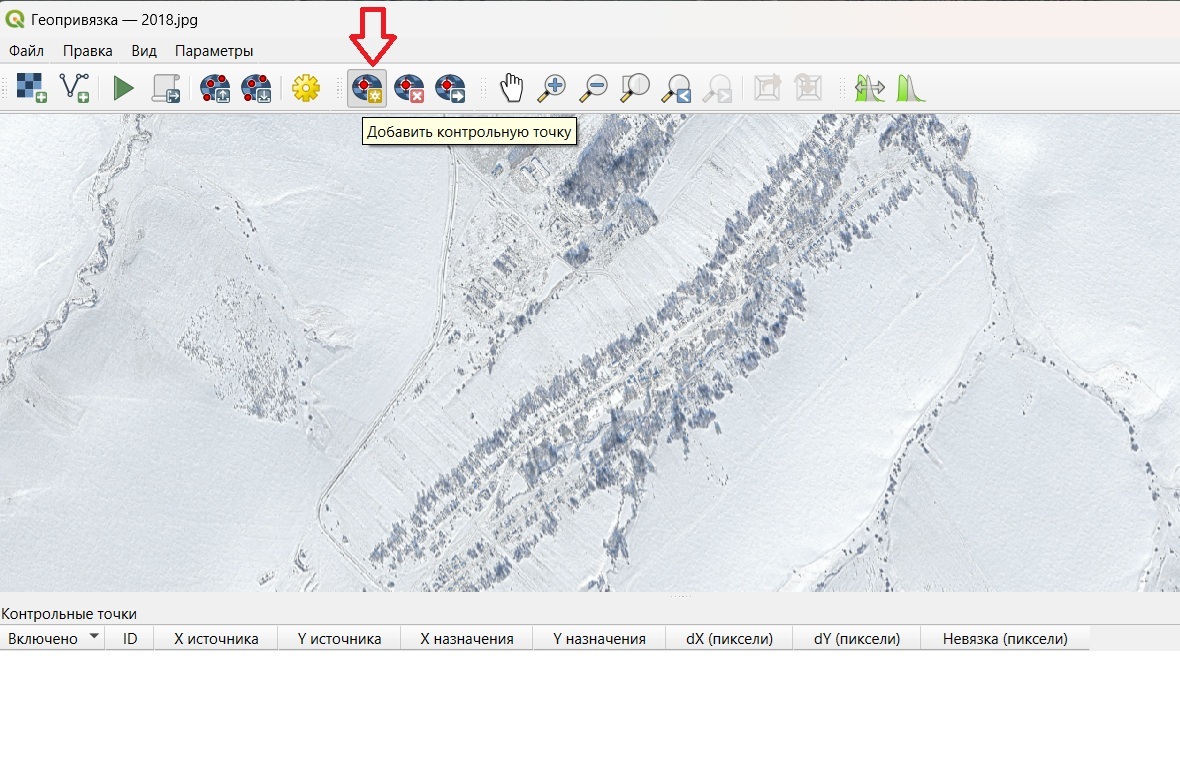The height and width of the screenshot is (765, 1180).
Task: Select the Zoom In magnifier tool
Action: coord(552,88)
